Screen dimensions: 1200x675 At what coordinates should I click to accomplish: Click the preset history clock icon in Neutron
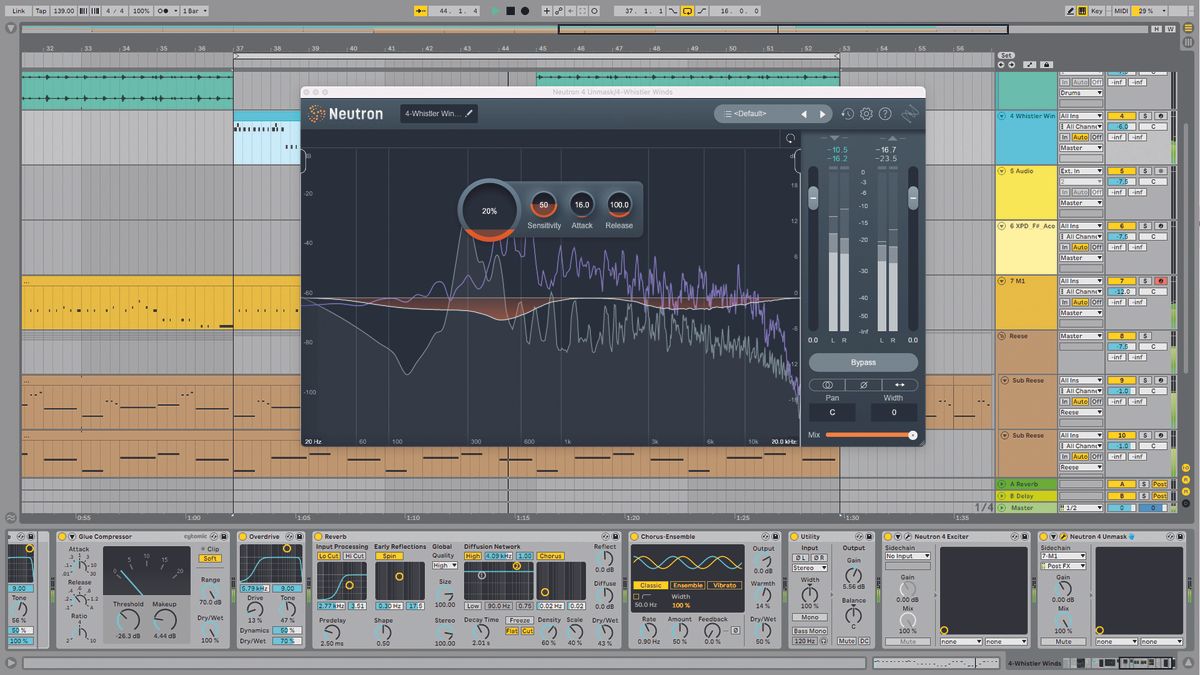click(x=848, y=114)
